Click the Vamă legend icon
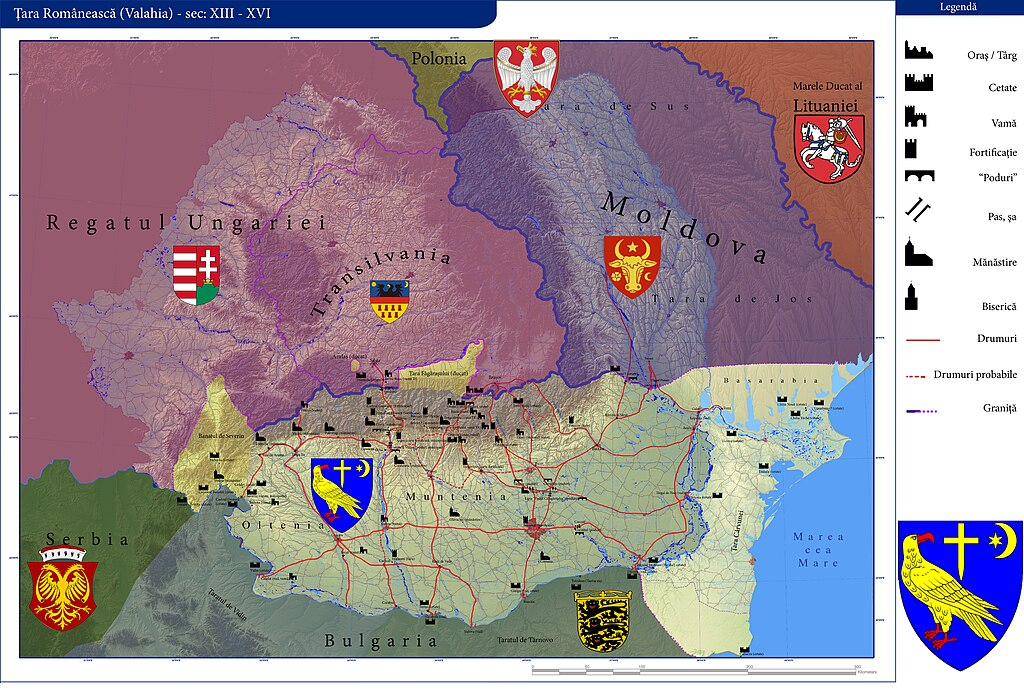Screen dimensions: 1024x692 [x=916, y=117]
